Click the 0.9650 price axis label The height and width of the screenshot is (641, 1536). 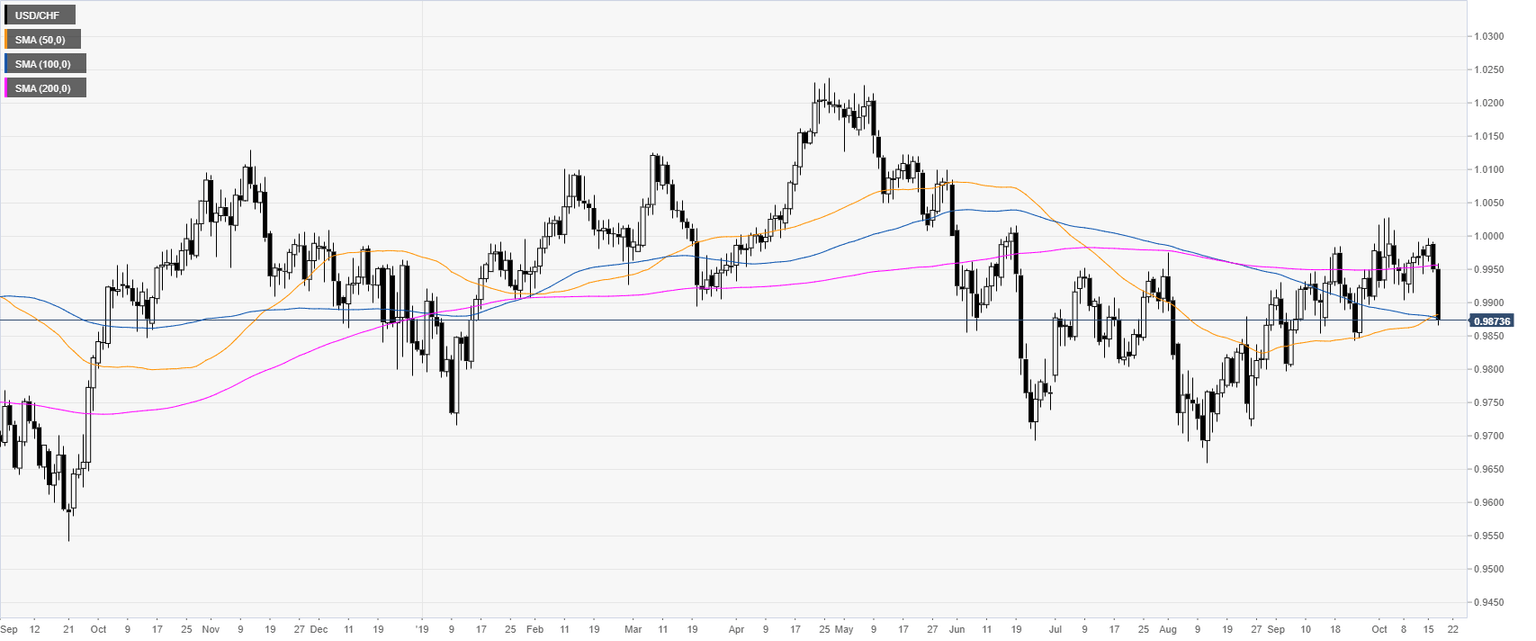click(x=1490, y=469)
